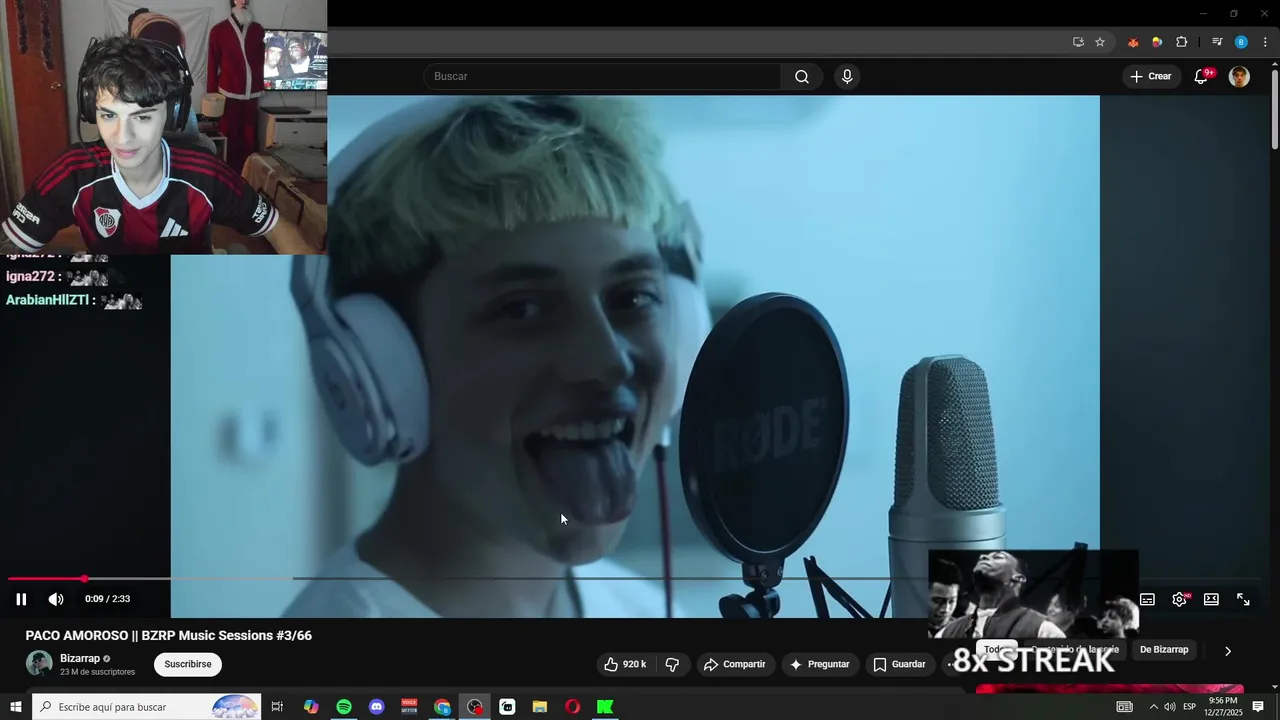Open Copilot from the taskbar

click(x=311, y=707)
